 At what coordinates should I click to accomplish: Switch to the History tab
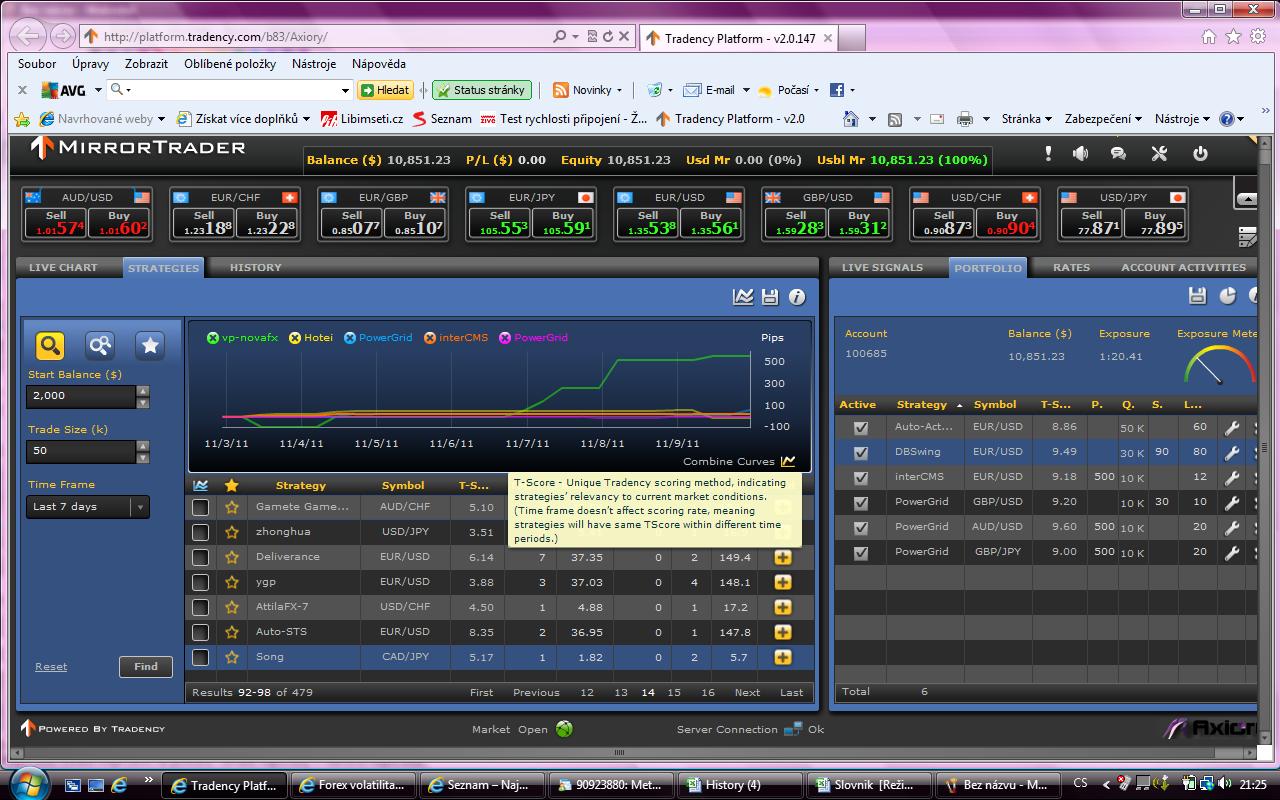click(255, 267)
